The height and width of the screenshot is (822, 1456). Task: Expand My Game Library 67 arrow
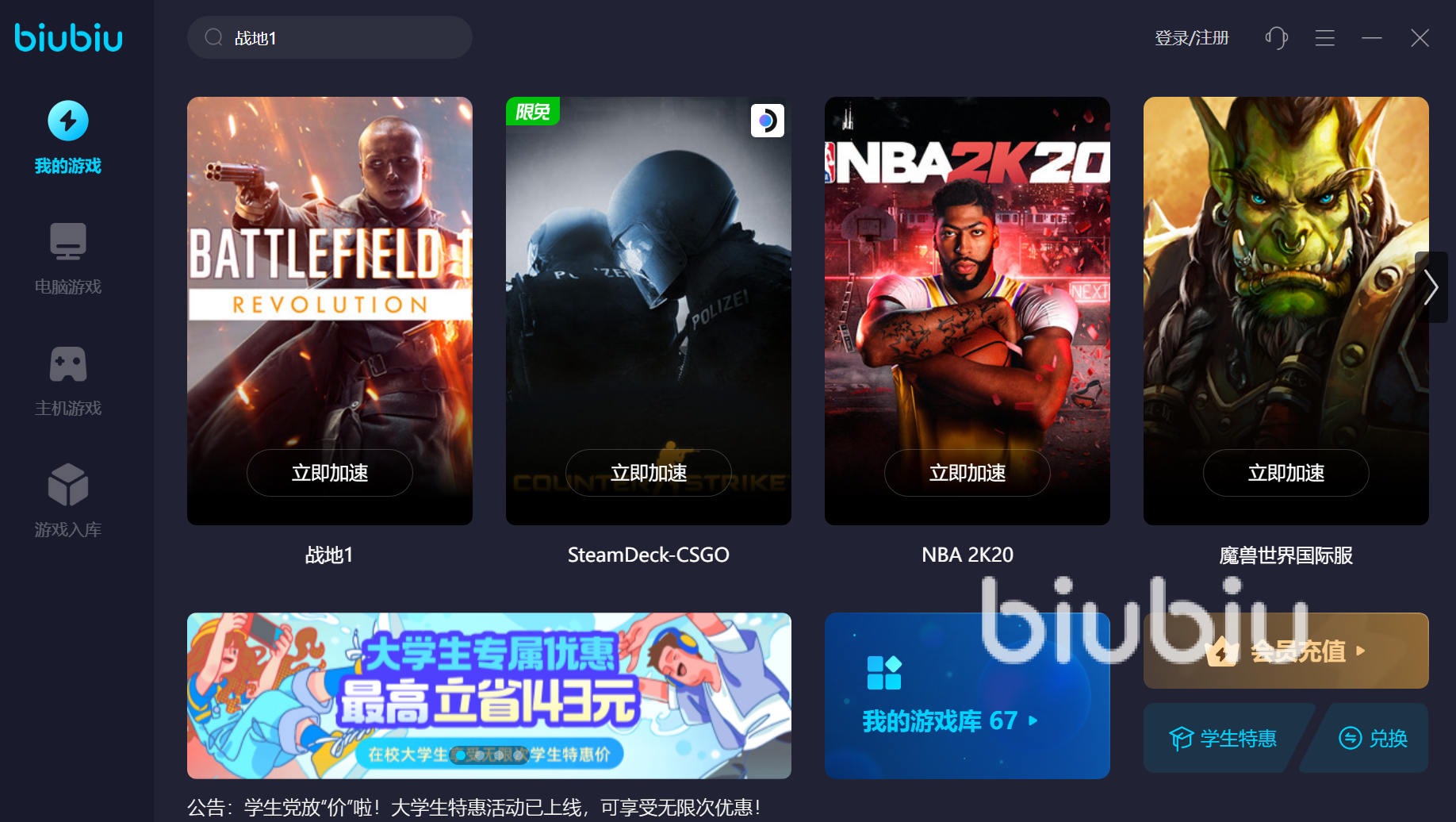point(1033,720)
